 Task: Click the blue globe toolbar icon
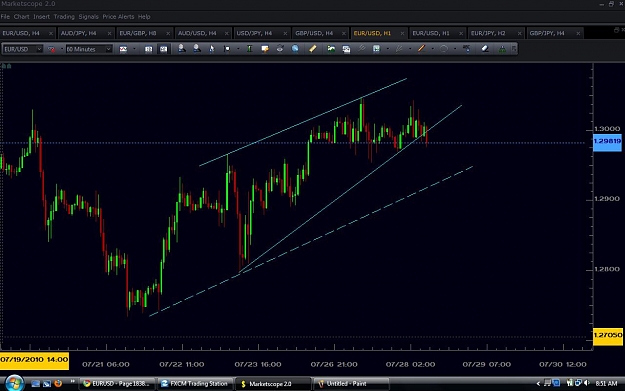point(295,49)
